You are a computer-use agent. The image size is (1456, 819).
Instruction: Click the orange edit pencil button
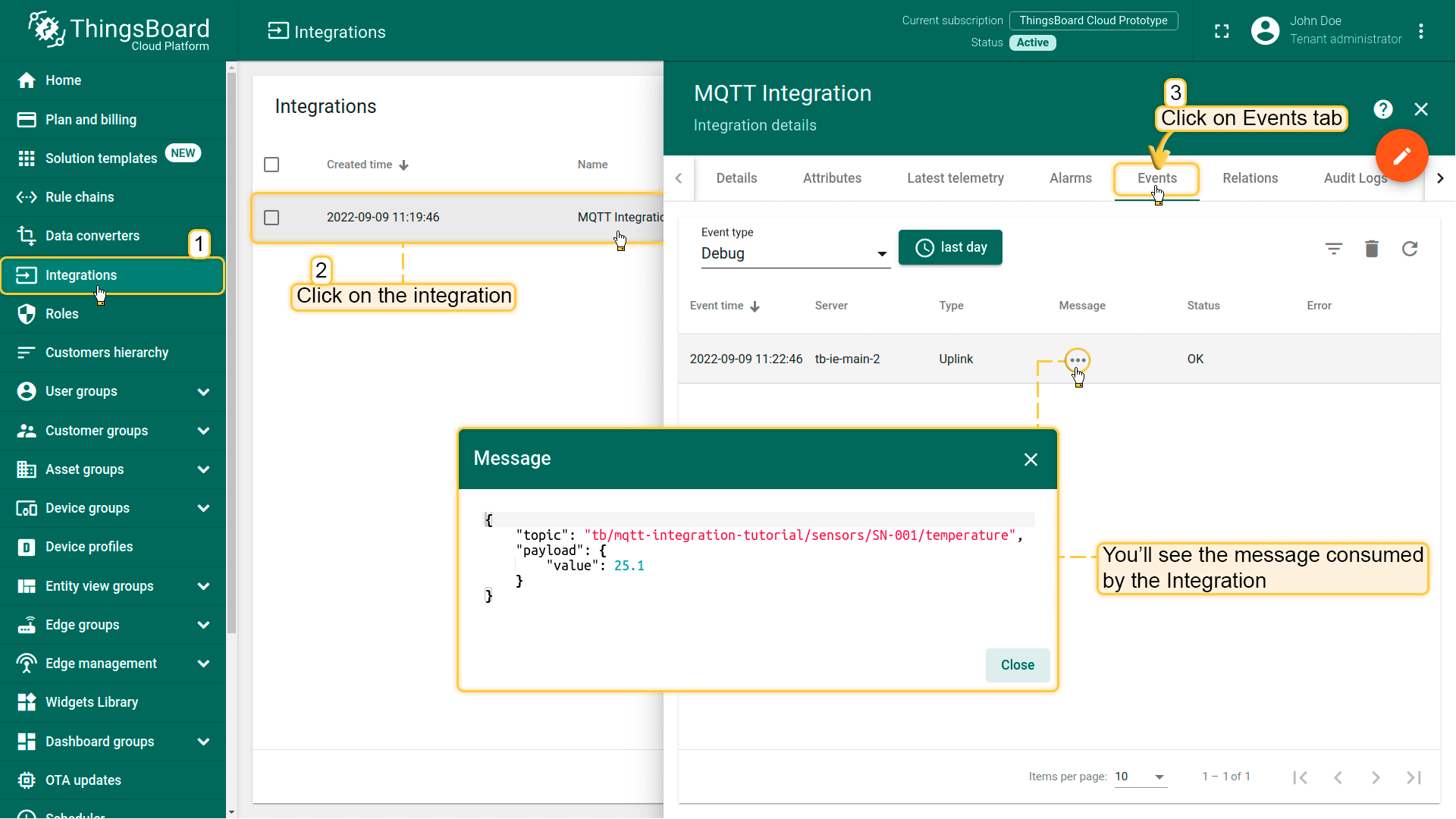tap(1401, 155)
